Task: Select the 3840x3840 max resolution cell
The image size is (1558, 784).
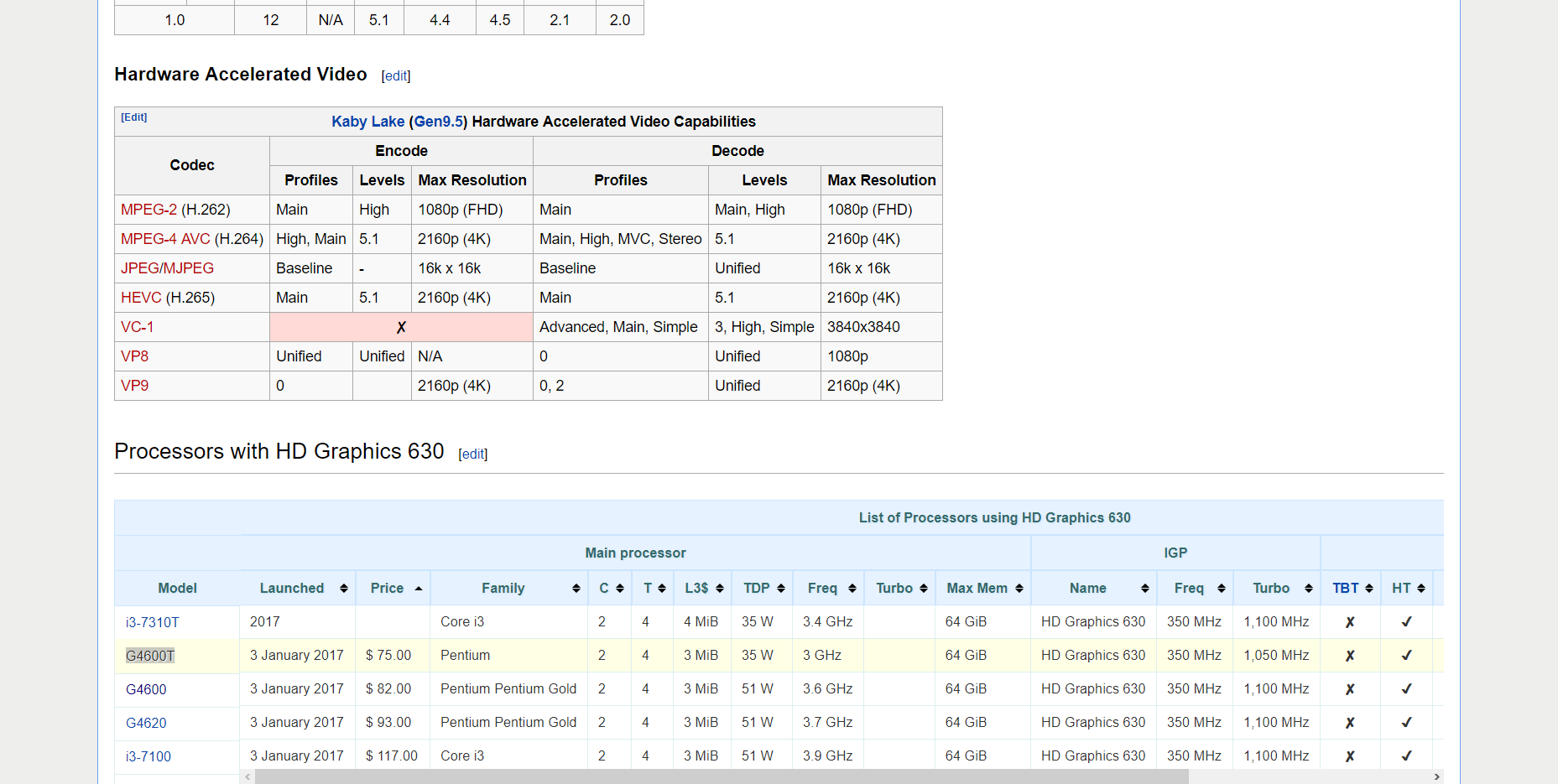Action: point(882,327)
